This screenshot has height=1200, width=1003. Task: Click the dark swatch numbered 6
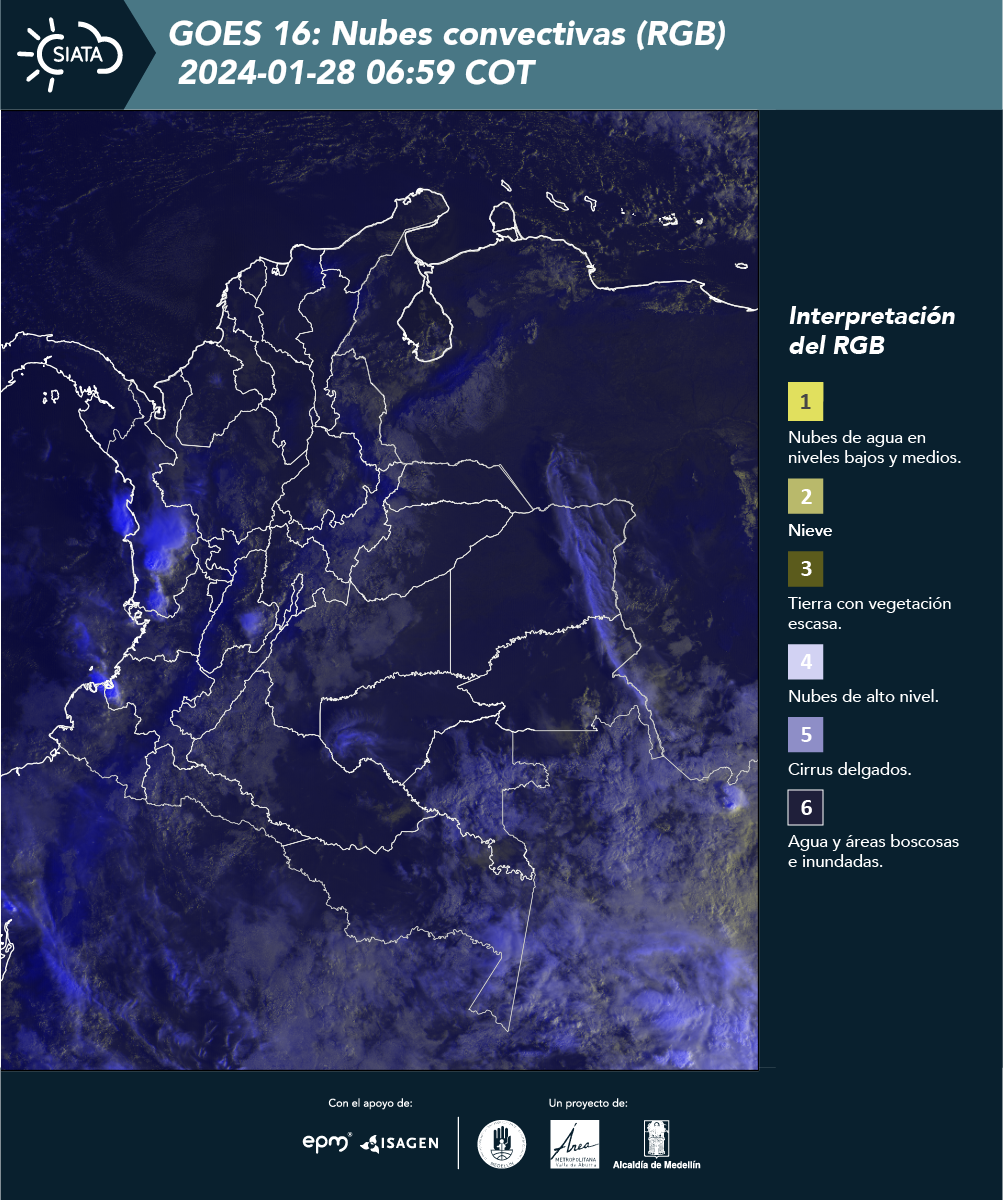(x=805, y=807)
